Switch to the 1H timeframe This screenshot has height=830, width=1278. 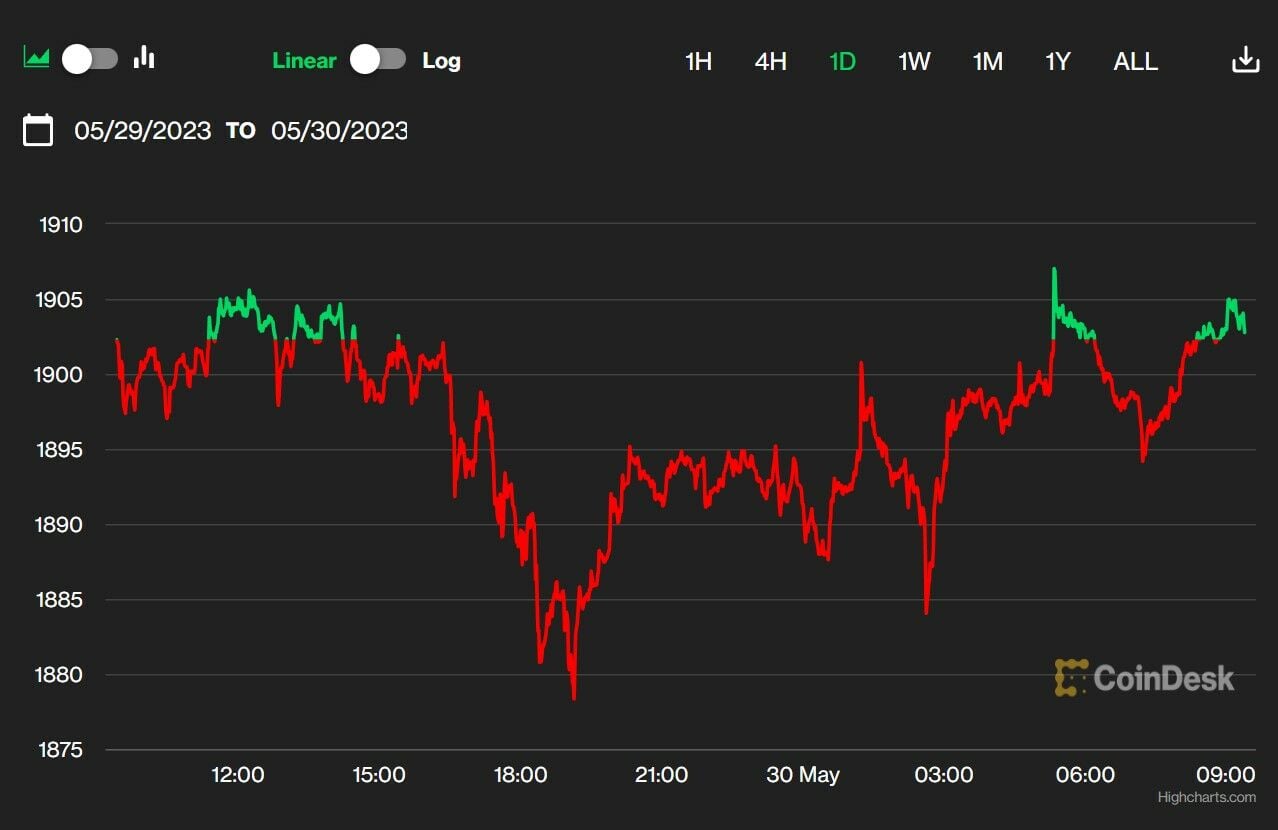698,61
